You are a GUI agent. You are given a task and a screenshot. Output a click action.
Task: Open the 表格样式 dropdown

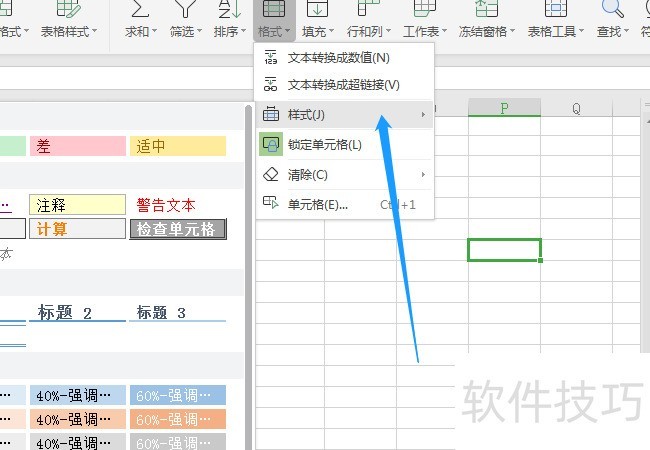click(68, 31)
